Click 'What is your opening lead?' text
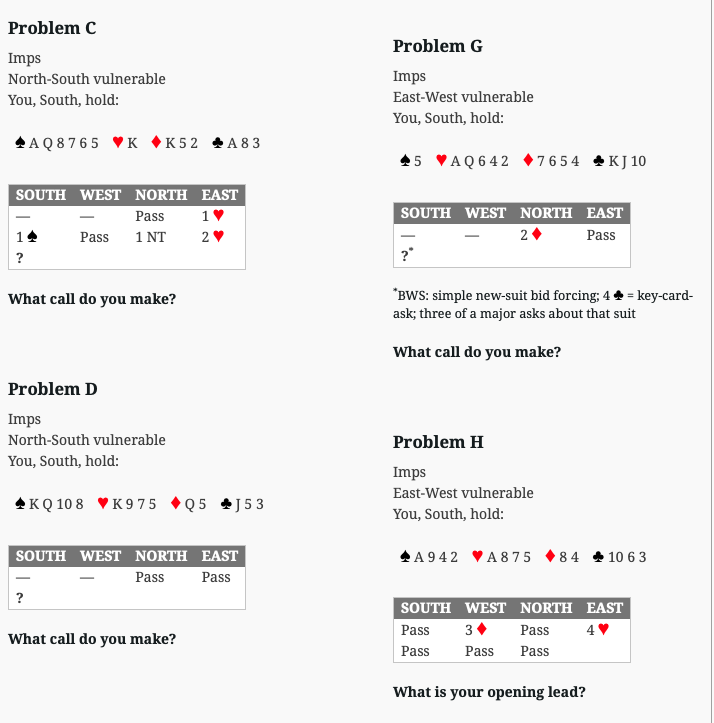The width and height of the screenshot is (714, 723). click(489, 692)
